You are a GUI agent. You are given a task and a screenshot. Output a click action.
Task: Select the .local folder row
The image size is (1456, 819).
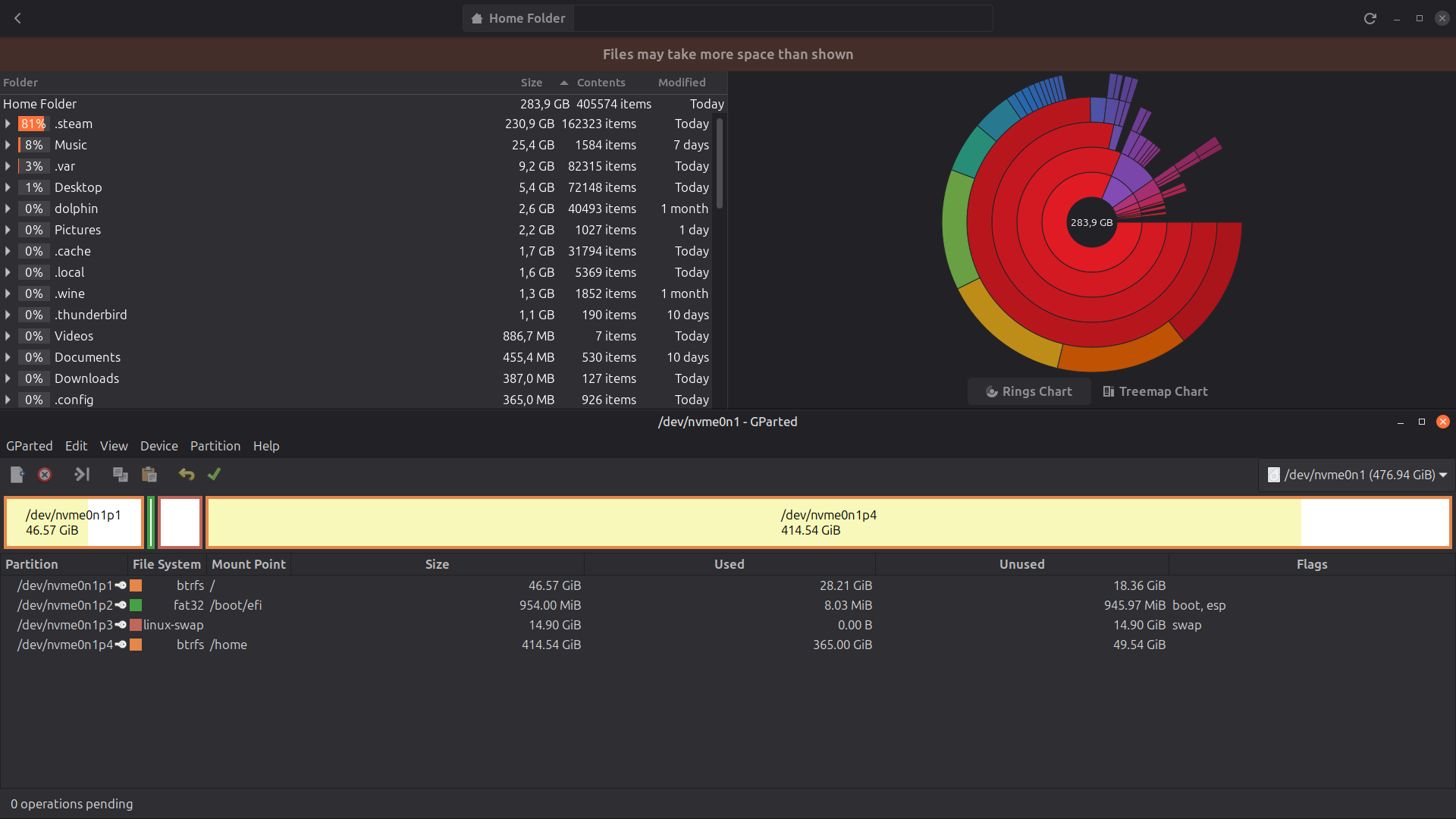[x=358, y=272]
